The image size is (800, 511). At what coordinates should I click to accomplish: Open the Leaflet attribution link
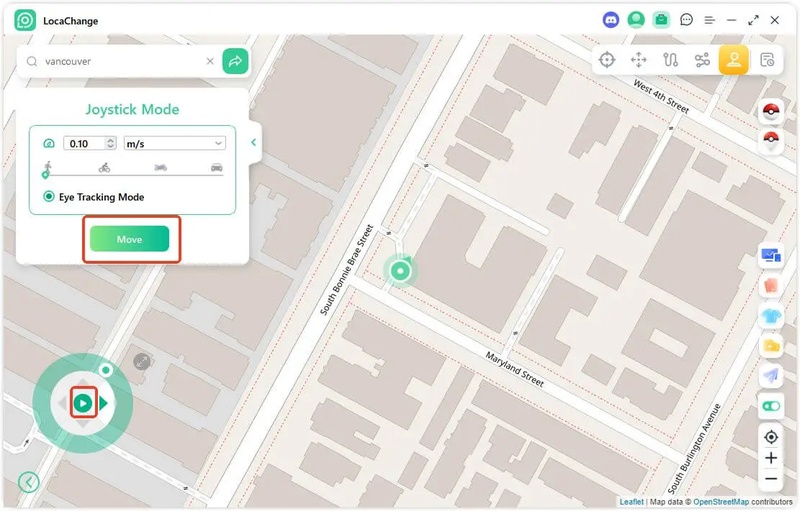click(x=631, y=502)
